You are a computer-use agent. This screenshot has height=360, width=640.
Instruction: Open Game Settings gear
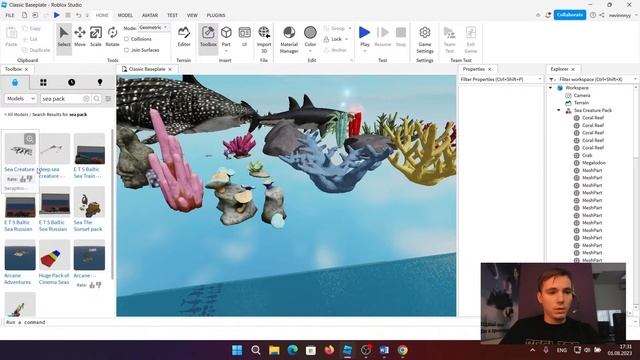tap(424, 39)
